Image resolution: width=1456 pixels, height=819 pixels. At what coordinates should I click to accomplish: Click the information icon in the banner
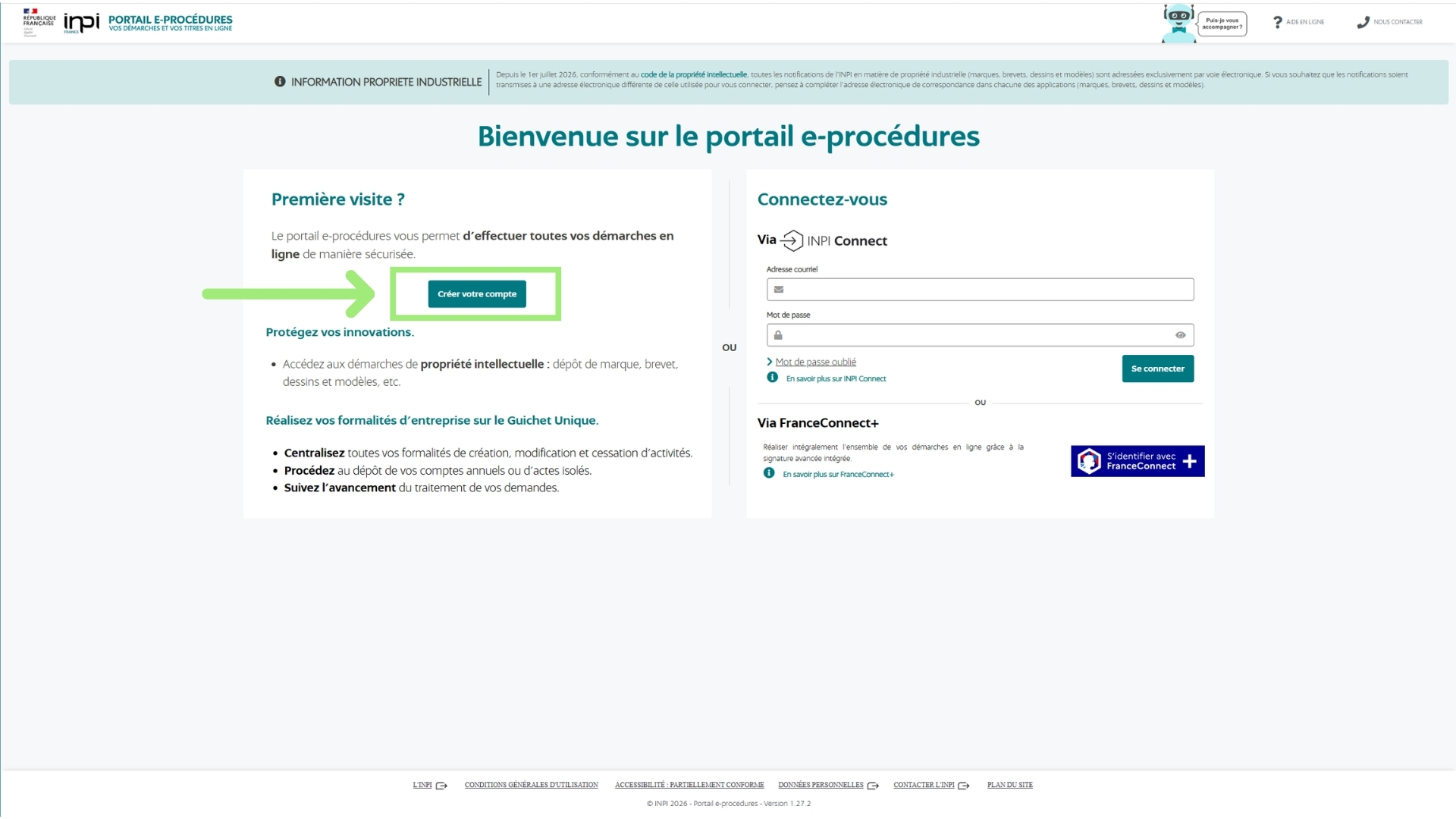pyautogui.click(x=280, y=81)
